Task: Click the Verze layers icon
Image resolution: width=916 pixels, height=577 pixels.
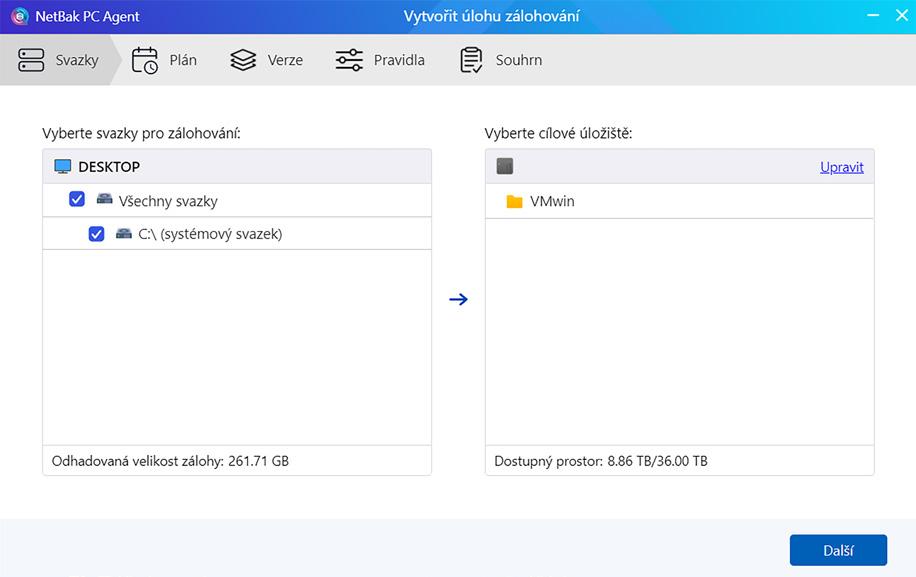Action: (x=243, y=60)
